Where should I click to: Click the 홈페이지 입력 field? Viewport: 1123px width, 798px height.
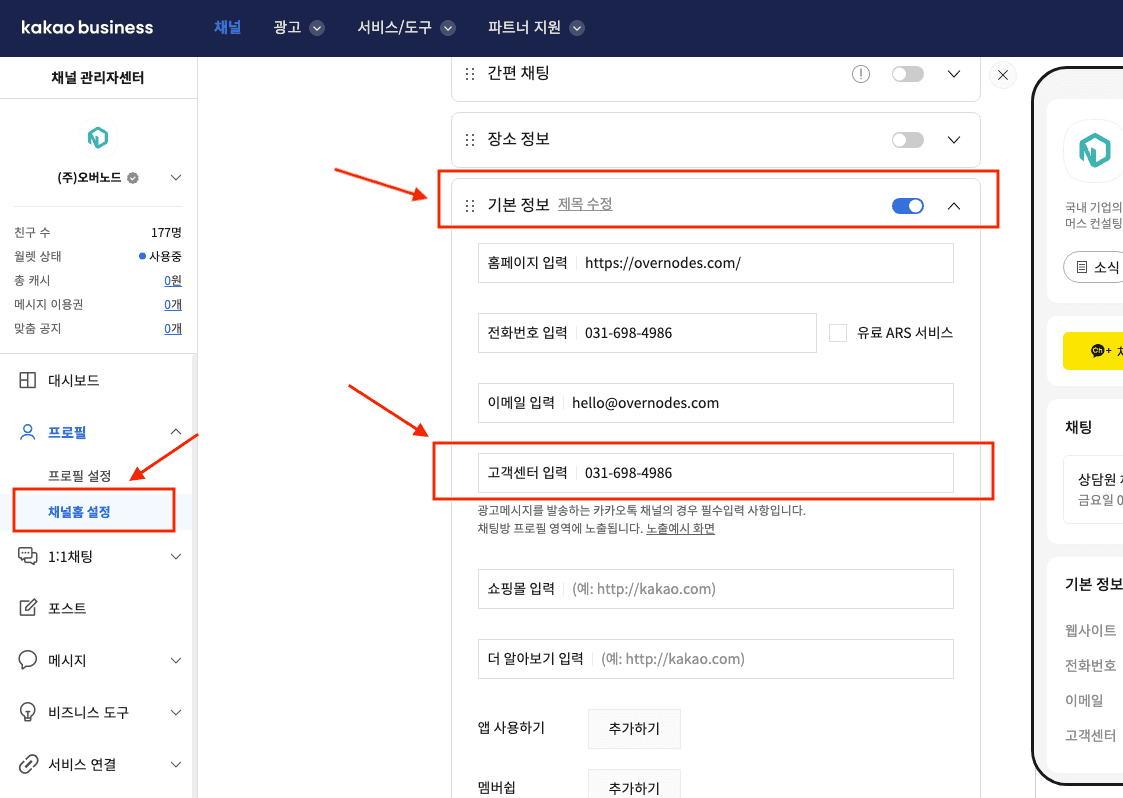tap(715, 263)
